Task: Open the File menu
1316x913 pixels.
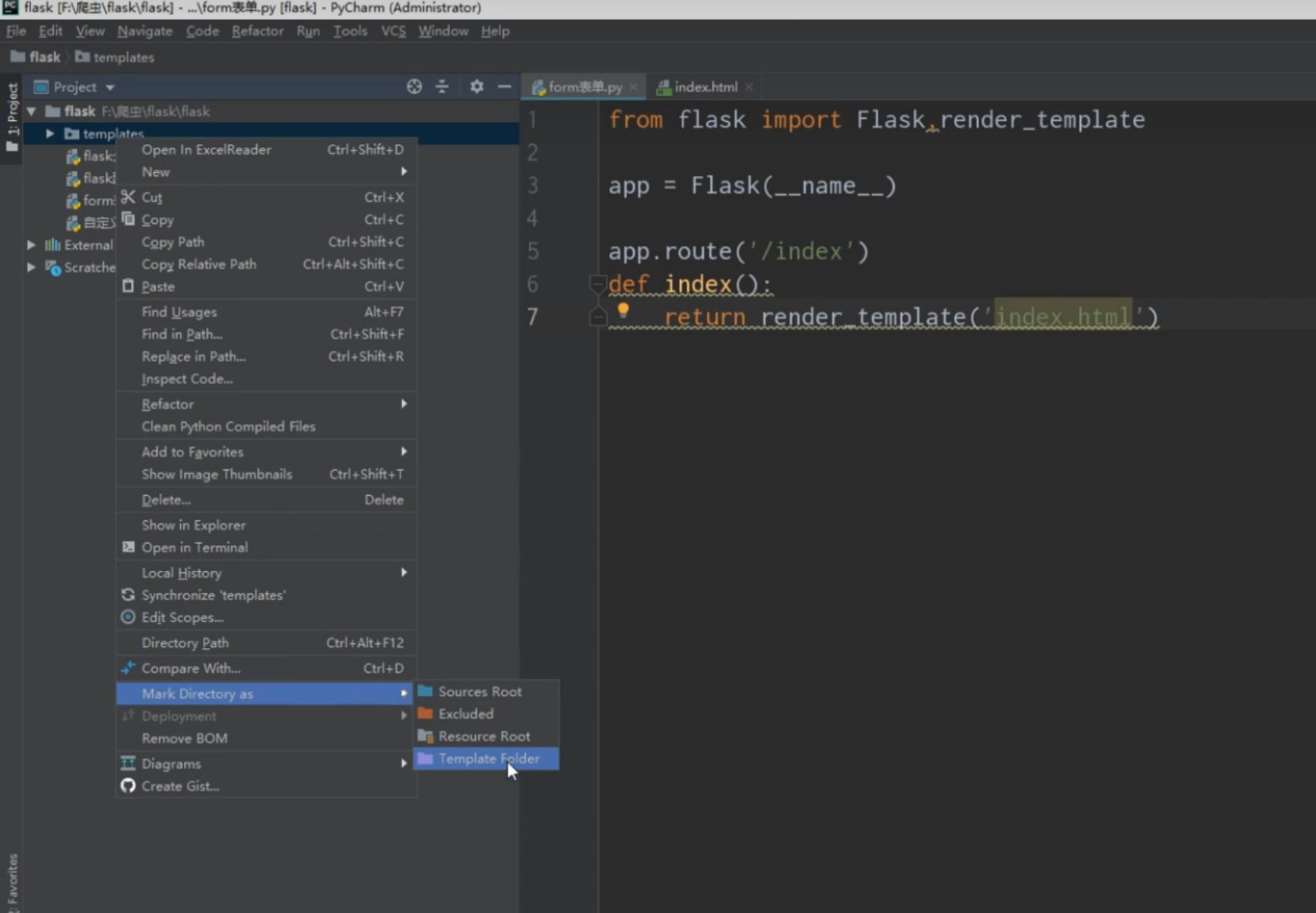Action: pyautogui.click(x=16, y=31)
